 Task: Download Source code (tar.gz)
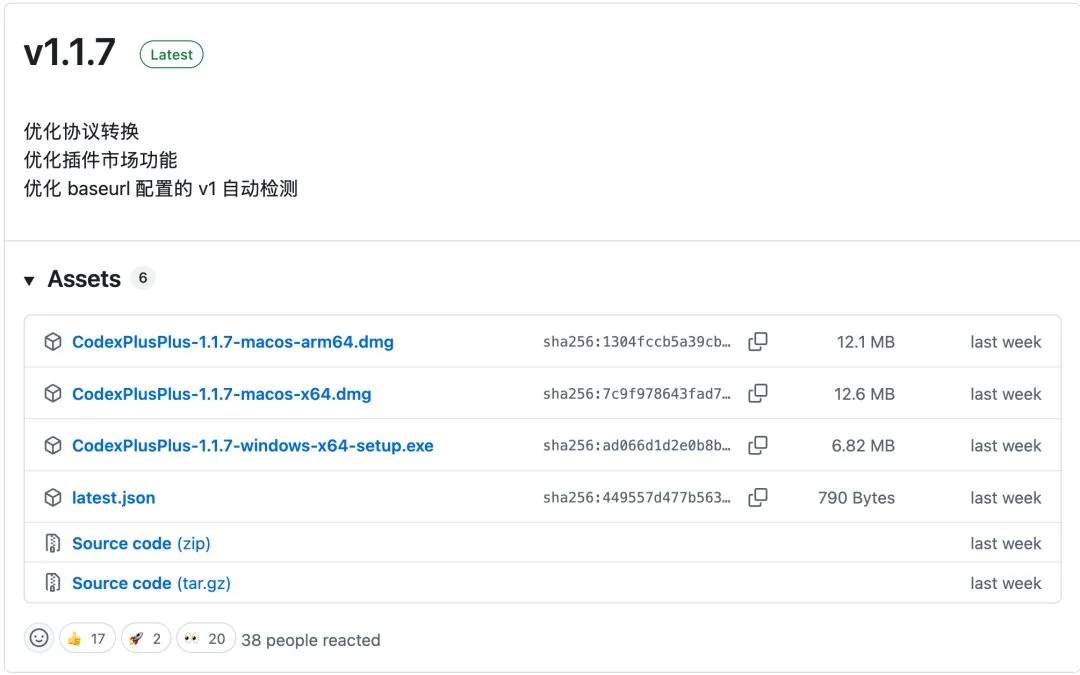[x=152, y=583]
